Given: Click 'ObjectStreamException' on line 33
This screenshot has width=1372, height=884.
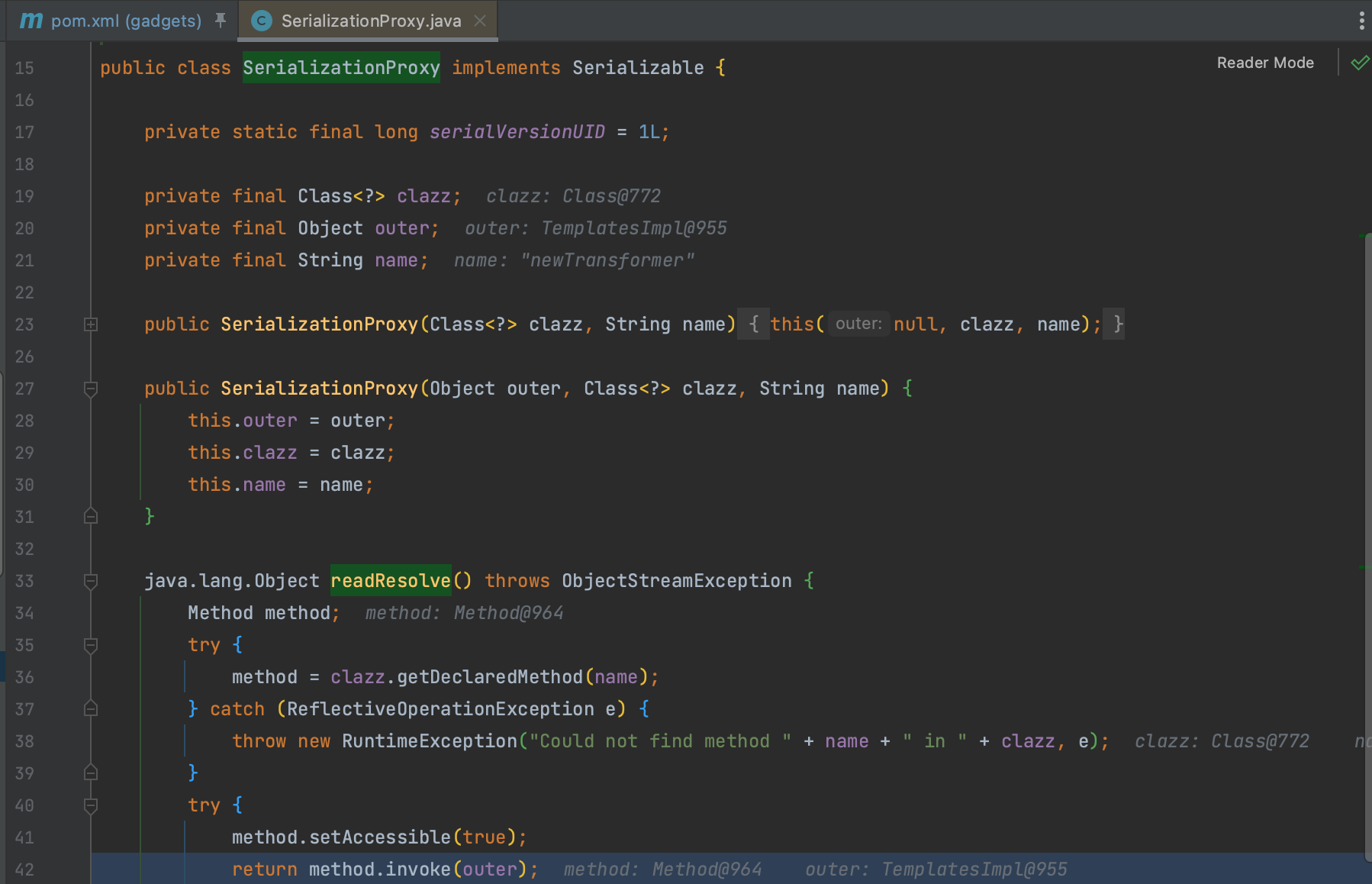Looking at the screenshot, I should pyautogui.click(x=677, y=581).
